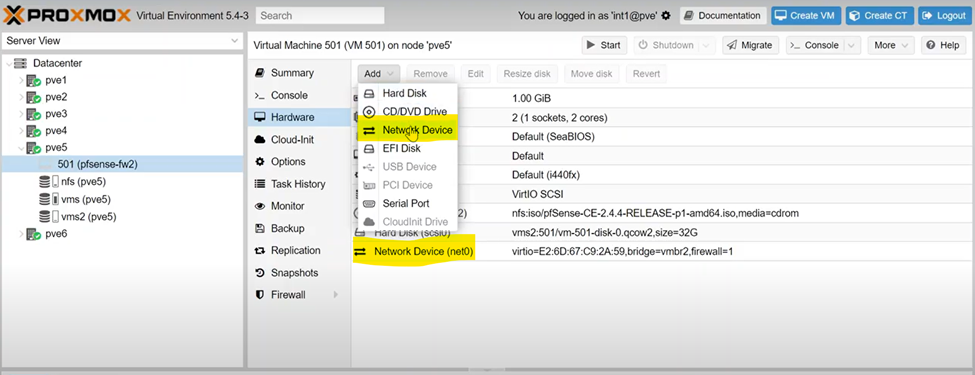Switch to Console tab in sidebar
This screenshot has height=375, width=975.
tap(300, 95)
